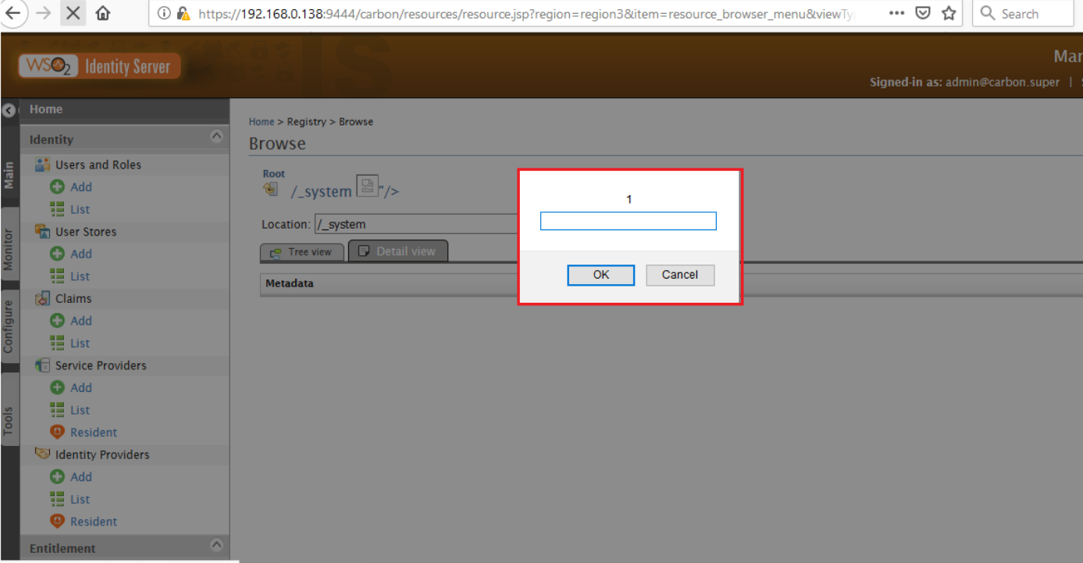Screen dimensions: 1083x563
Task: Open Resident under Service Providers
Action: coord(93,432)
